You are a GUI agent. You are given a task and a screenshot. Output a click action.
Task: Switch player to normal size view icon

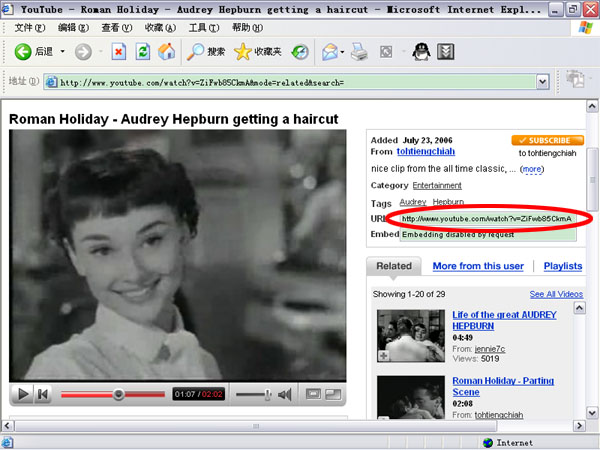point(313,394)
